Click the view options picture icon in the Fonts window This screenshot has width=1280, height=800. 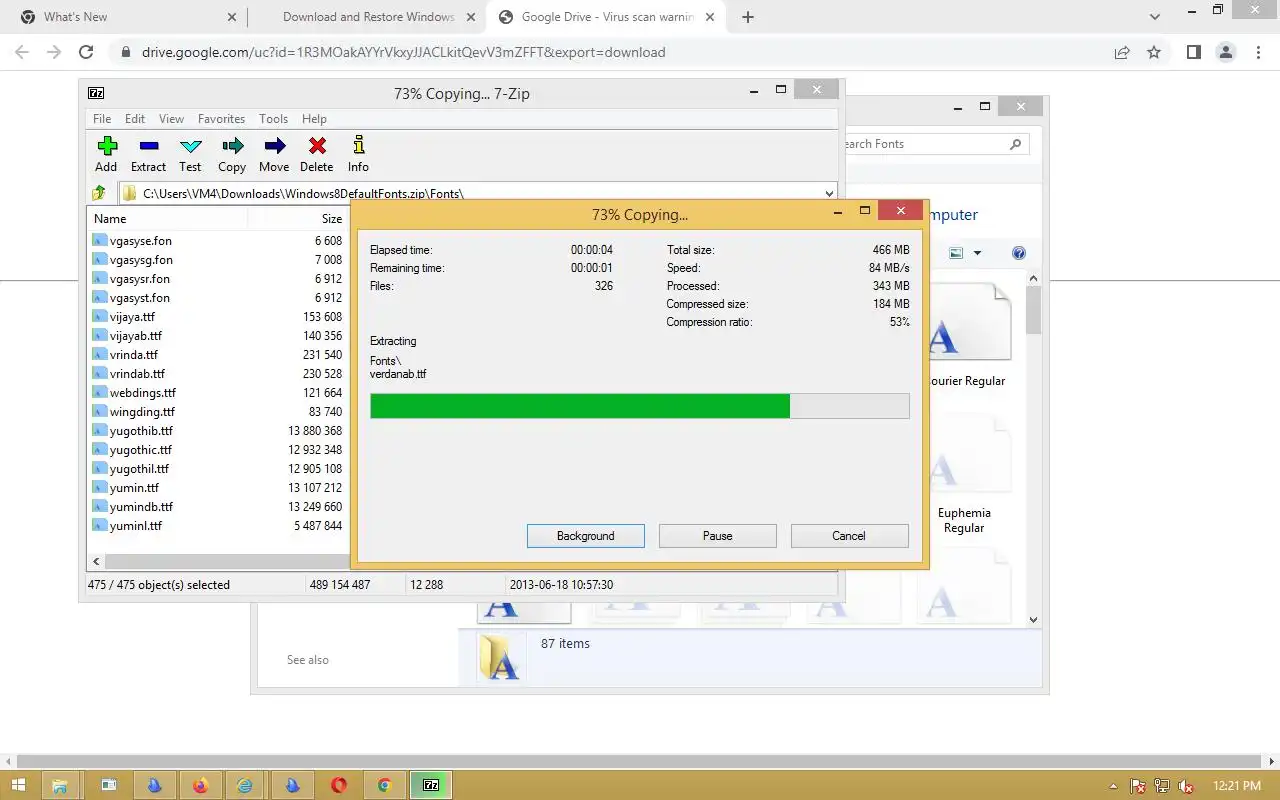[956, 253]
